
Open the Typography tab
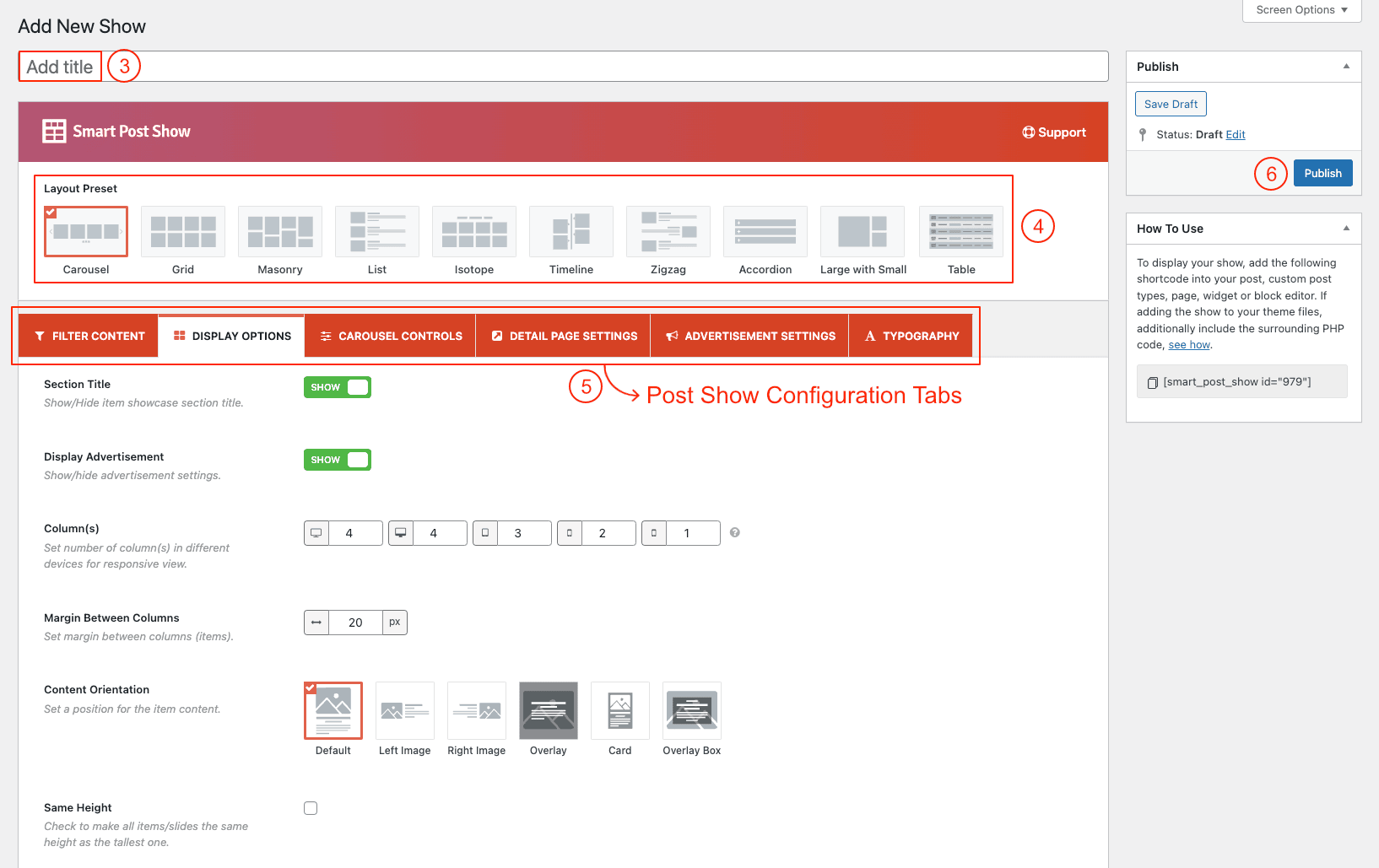pos(911,336)
